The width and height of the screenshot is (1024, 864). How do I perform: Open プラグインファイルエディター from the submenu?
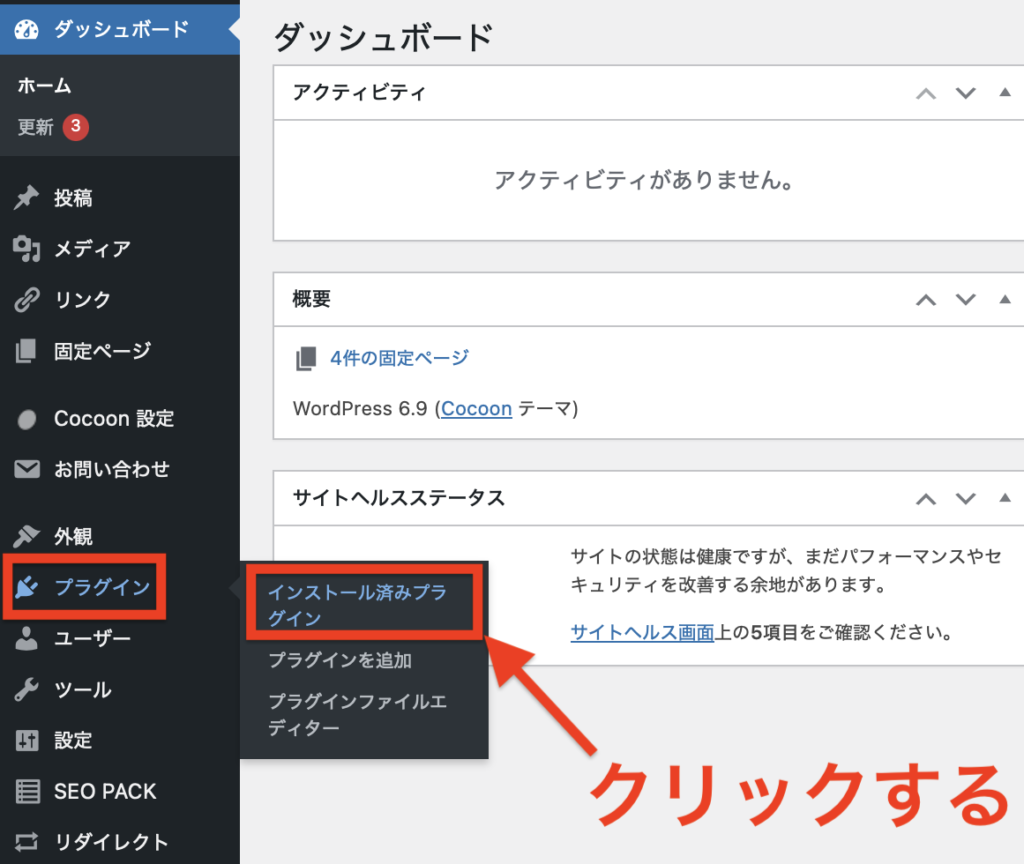tap(357, 714)
